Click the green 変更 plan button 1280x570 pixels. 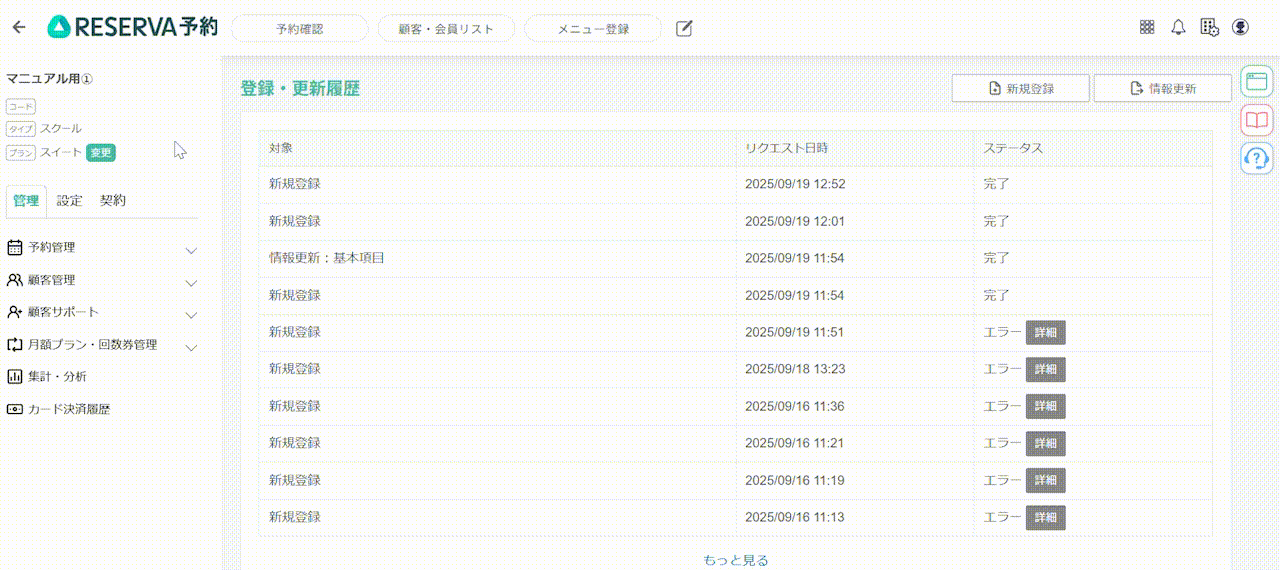101,153
